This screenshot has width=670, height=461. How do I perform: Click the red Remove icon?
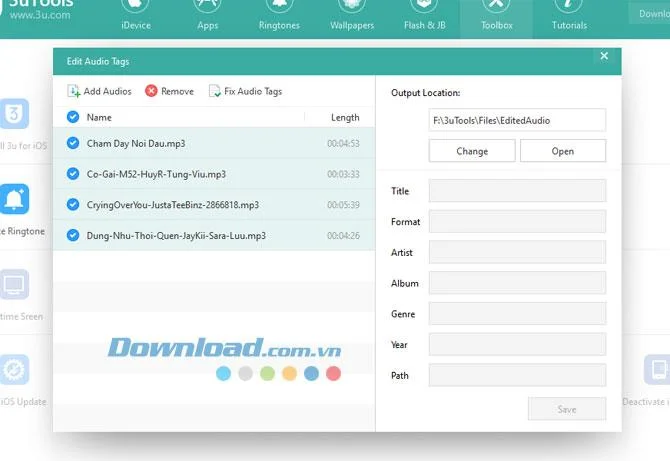151,91
